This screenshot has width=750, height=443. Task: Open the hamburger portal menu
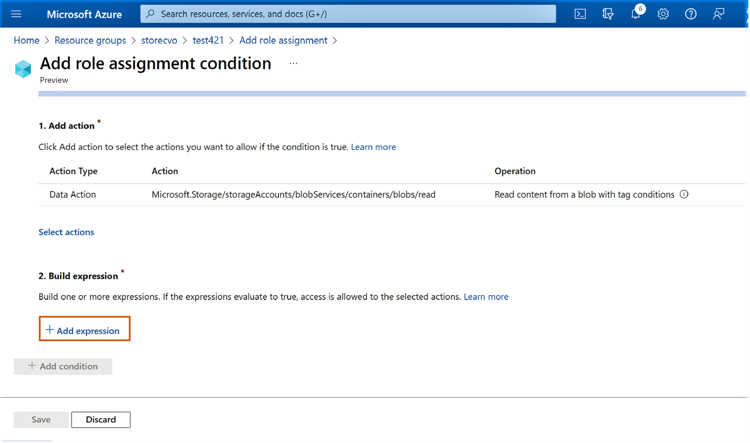click(x=16, y=14)
